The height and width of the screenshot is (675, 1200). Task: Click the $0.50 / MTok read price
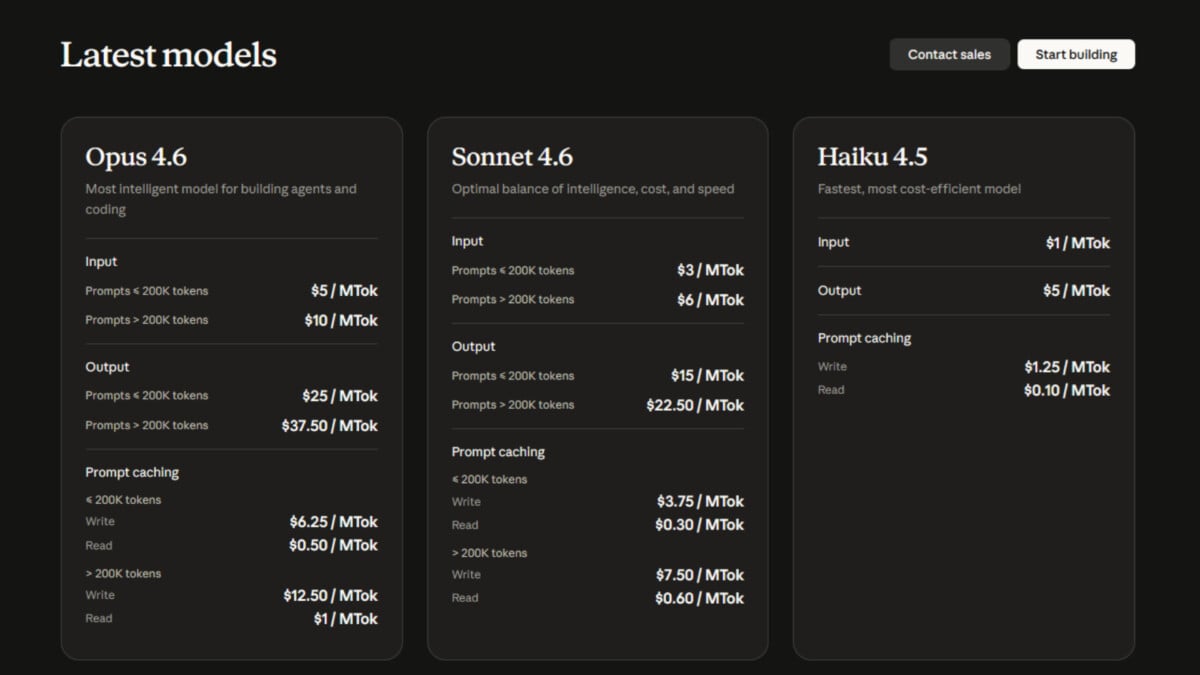(x=334, y=545)
